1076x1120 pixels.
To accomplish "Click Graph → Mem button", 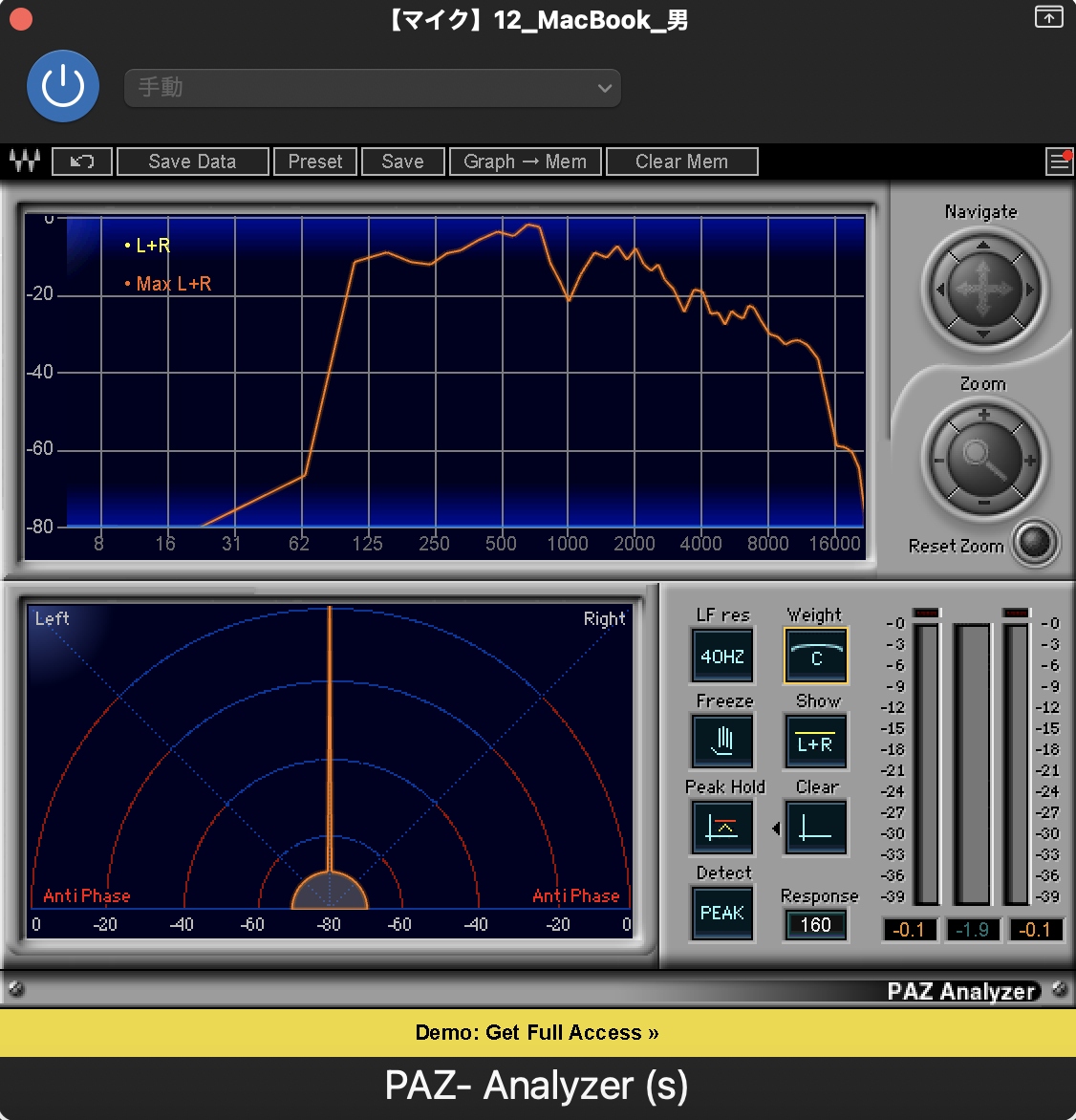I will click(526, 162).
